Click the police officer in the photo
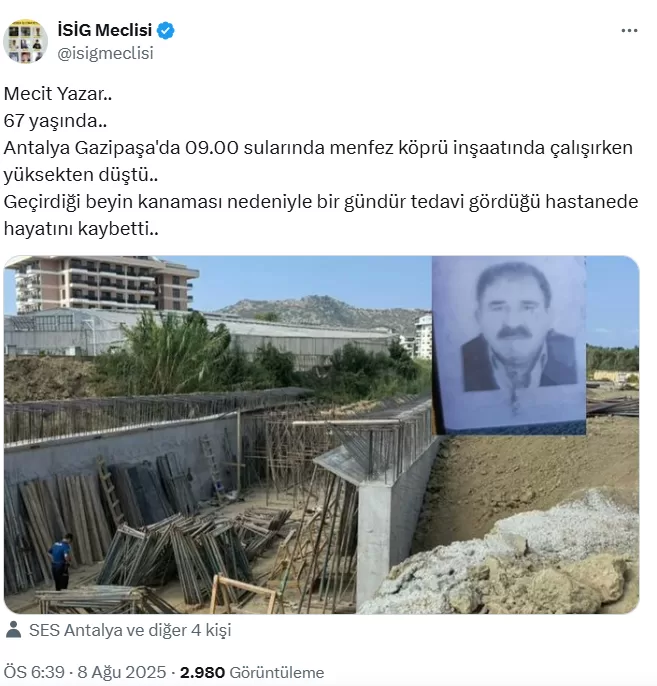657x686 pixels. pos(60,561)
